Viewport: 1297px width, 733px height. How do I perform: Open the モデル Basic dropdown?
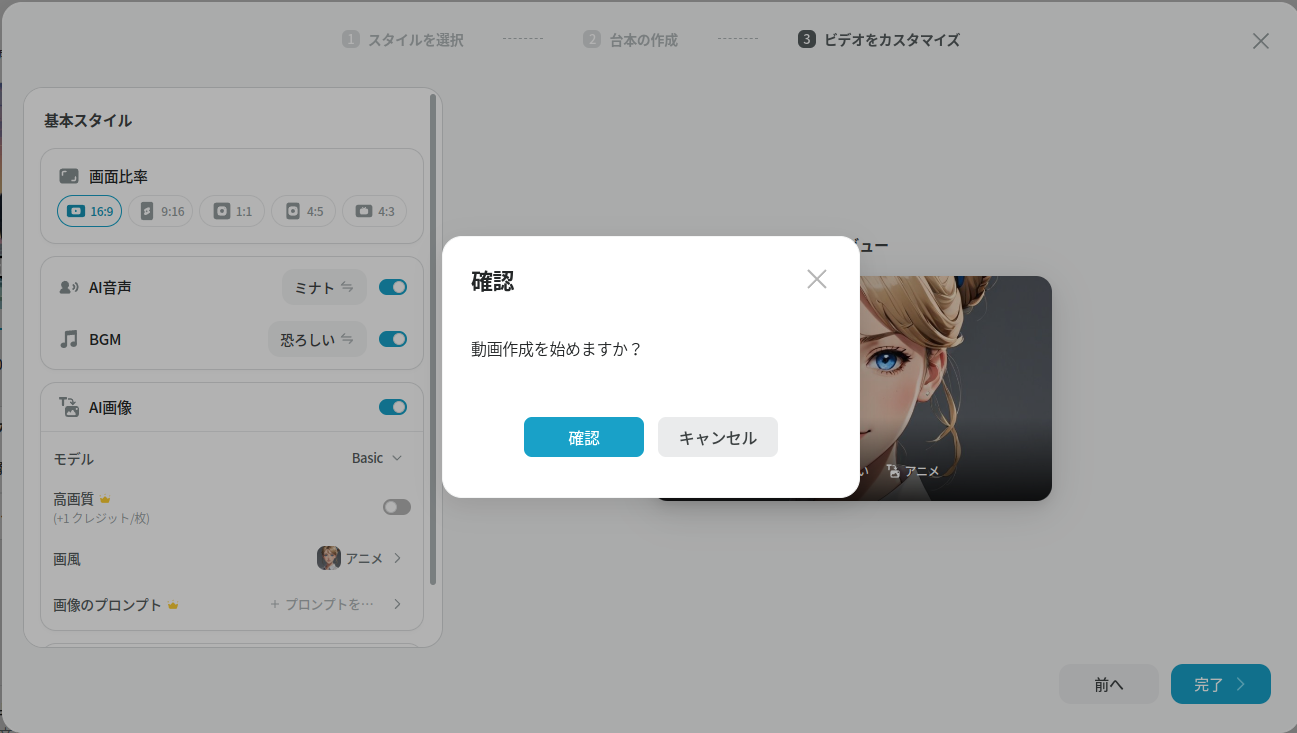tap(377, 458)
